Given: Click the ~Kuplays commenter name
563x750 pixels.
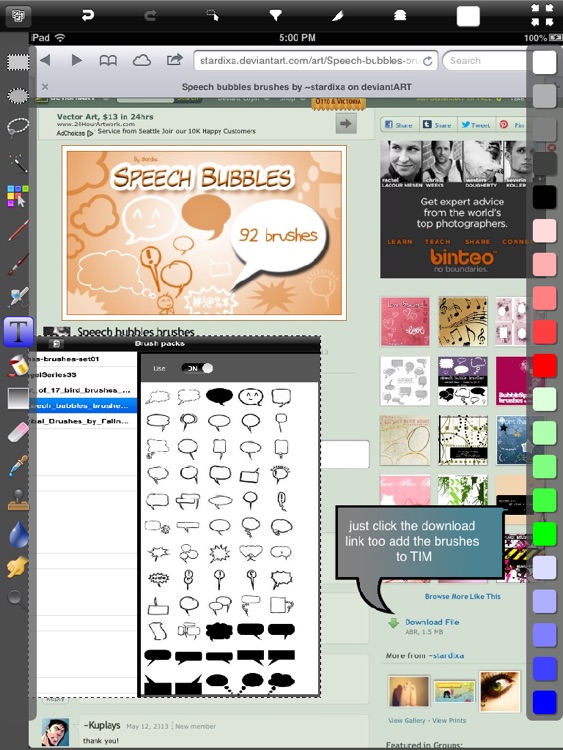Looking at the screenshot, I should [x=102, y=725].
